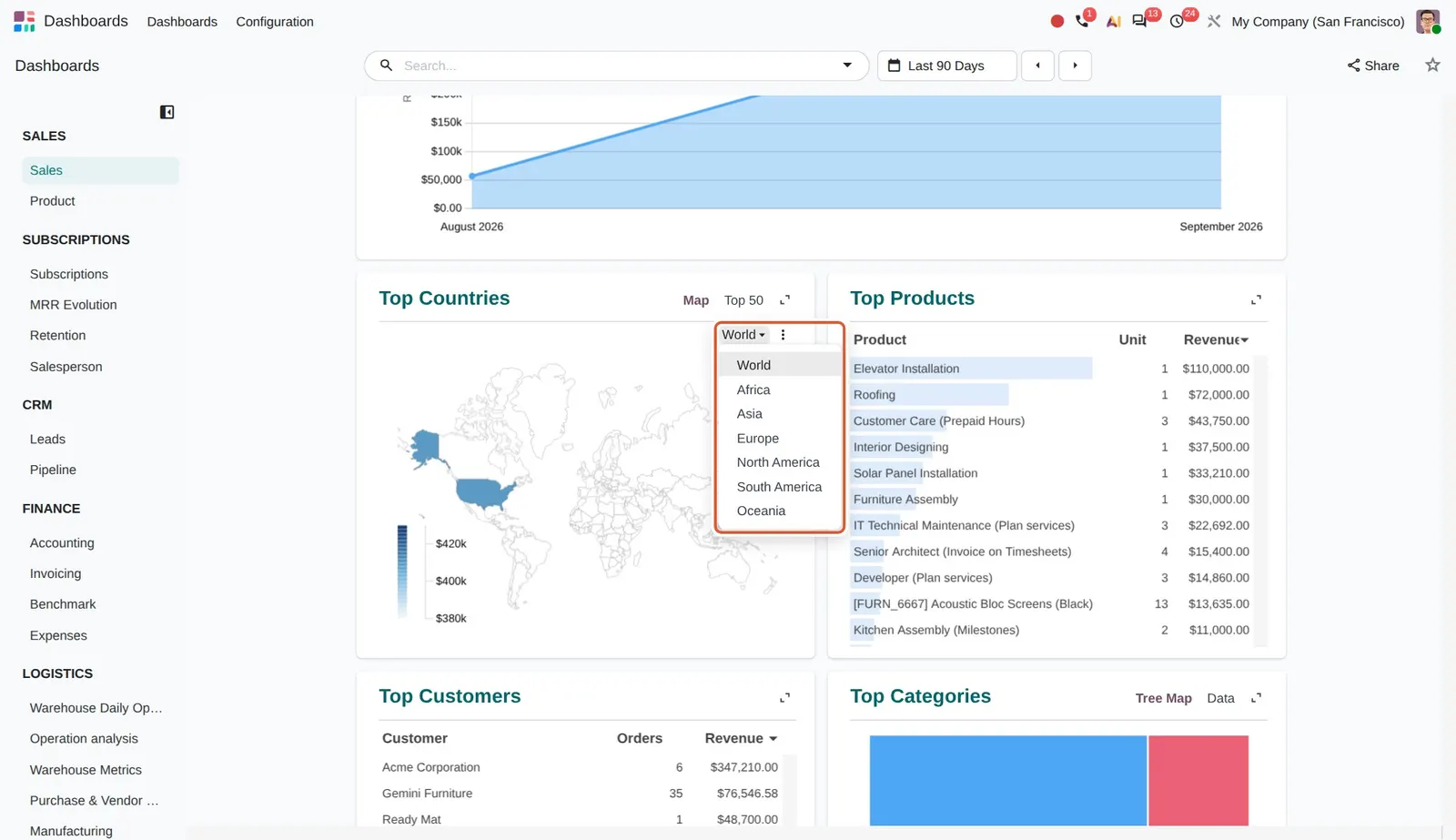This screenshot has width=1456, height=840.
Task: Open the map options kebab menu
Action: [783, 335]
